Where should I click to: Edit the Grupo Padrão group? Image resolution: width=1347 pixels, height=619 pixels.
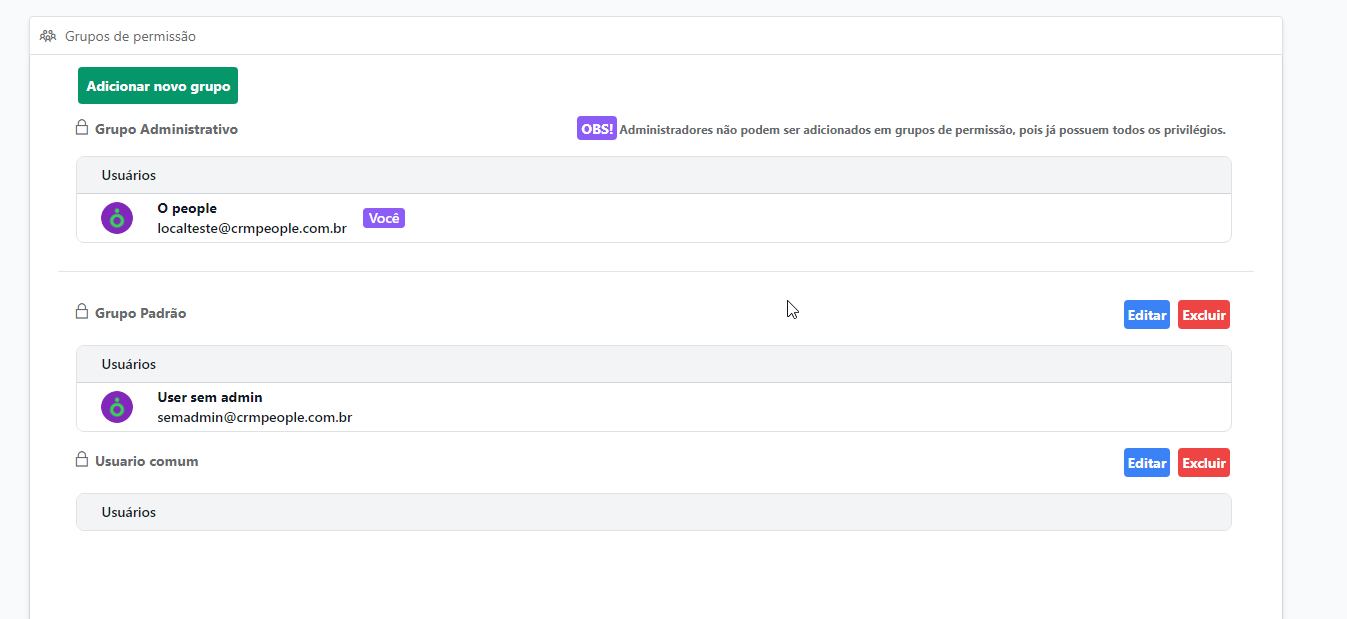point(1146,315)
